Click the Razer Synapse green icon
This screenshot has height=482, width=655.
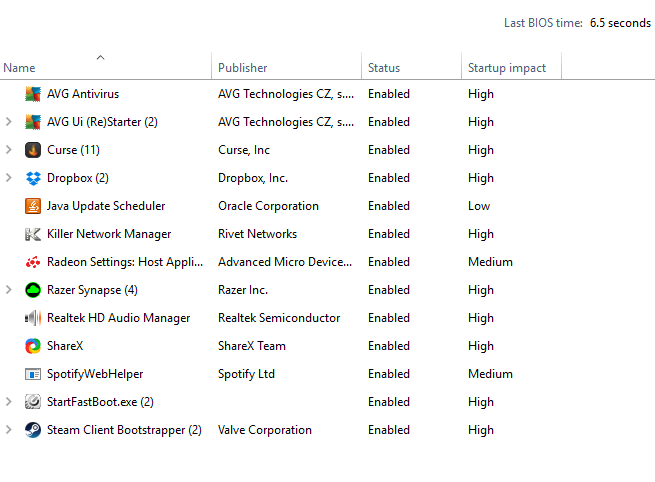[x=33, y=290]
